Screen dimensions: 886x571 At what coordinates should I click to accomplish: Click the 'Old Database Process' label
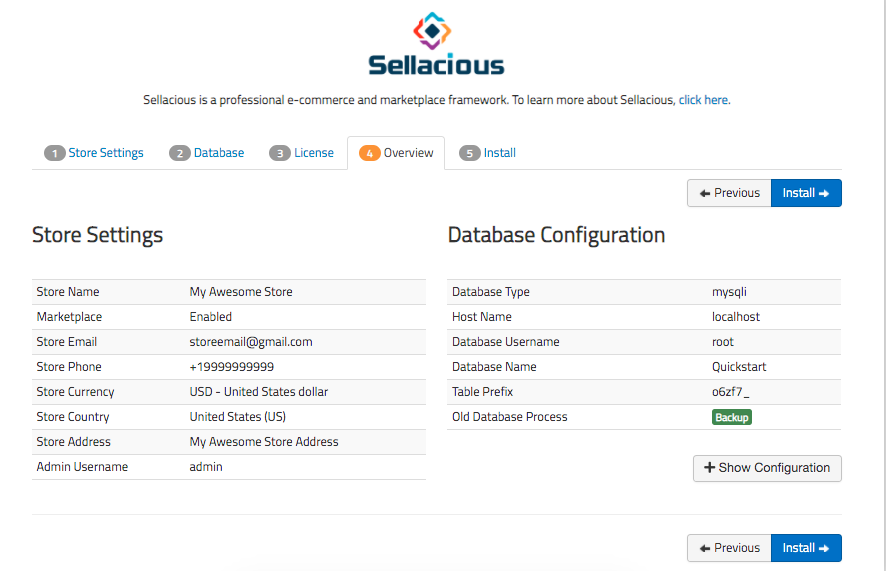coord(510,417)
